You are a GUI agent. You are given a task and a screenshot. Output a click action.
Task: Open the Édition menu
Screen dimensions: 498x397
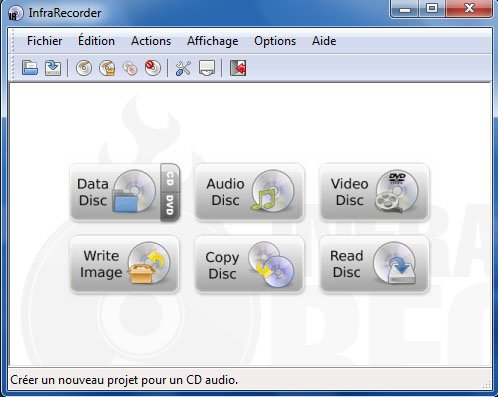coord(96,41)
